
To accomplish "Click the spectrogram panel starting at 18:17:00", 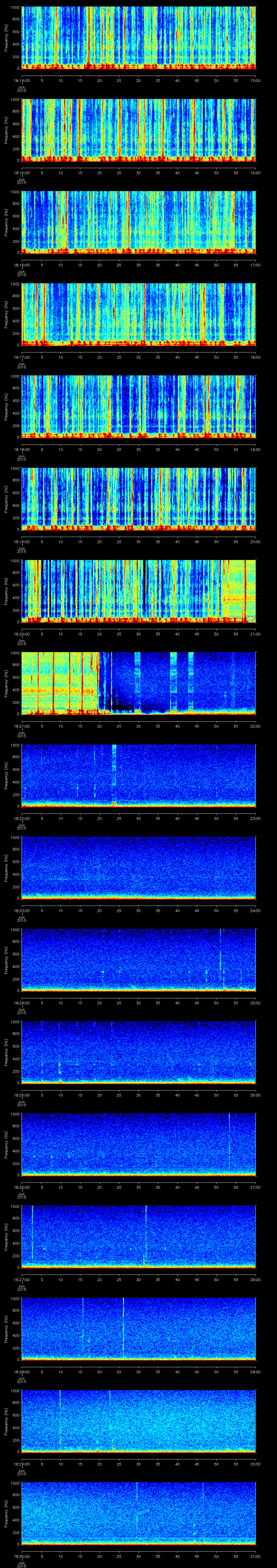I will (139, 315).
